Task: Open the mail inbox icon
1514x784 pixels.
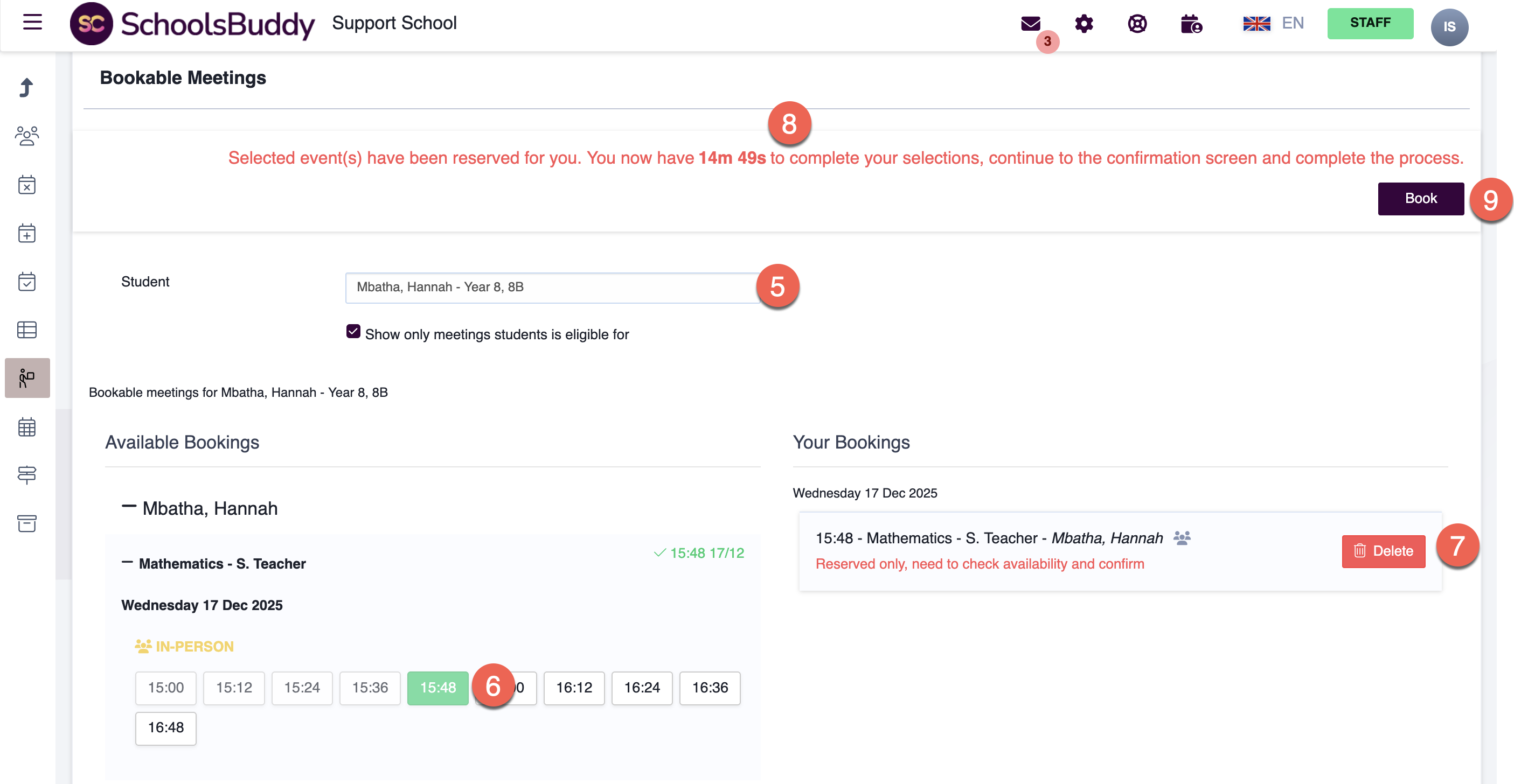Action: (x=1030, y=24)
